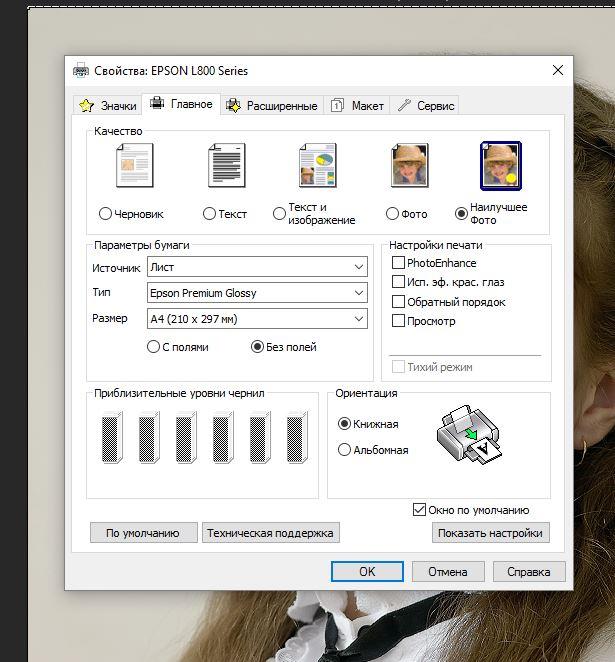Screen dimensions: 615x662
Task: Select the Черновик quality radio button
Action: pyautogui.click(x=105, y=214)
